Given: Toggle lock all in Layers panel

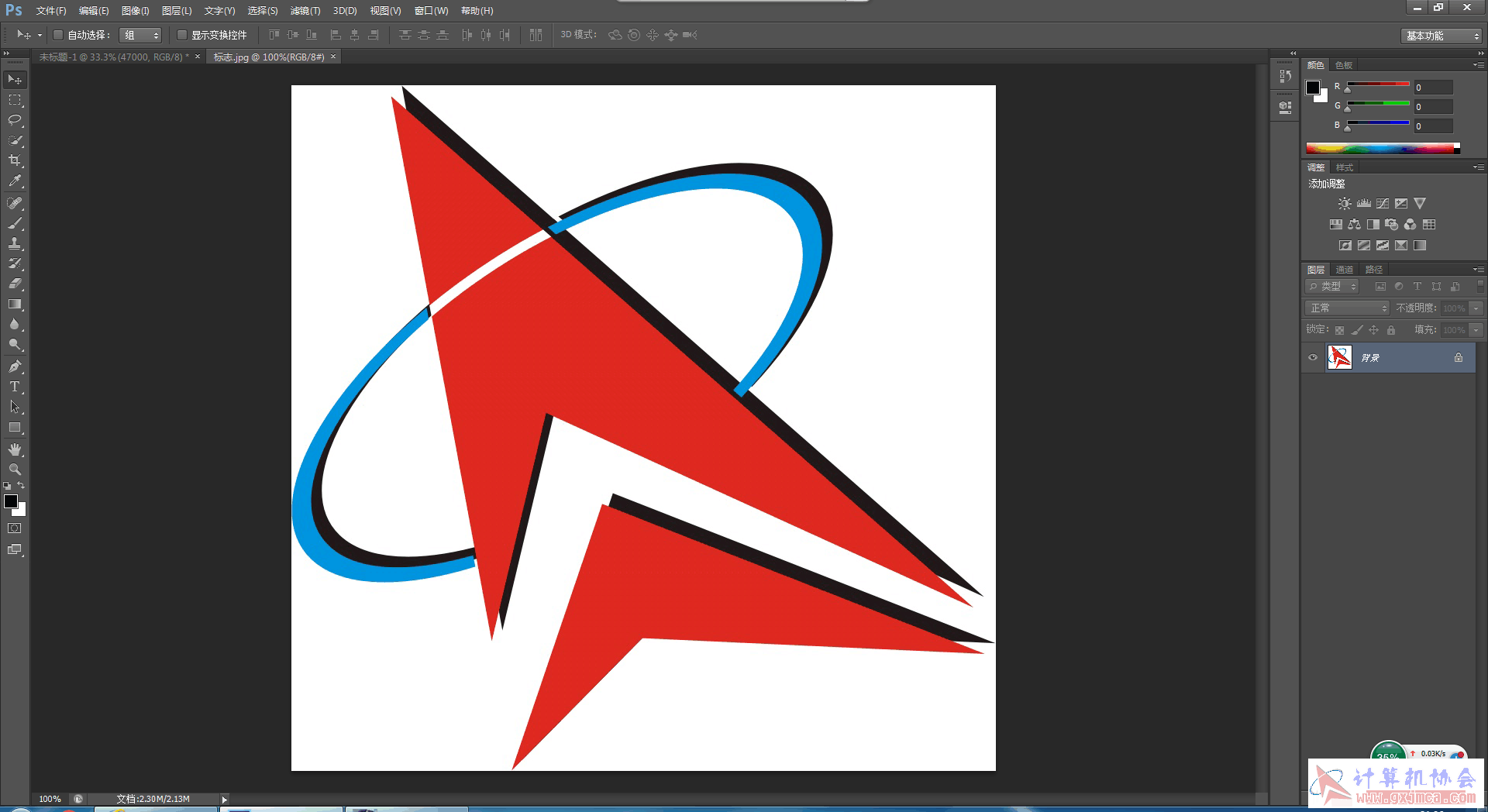Looking at the screenshot, I should click(1391, 330).
